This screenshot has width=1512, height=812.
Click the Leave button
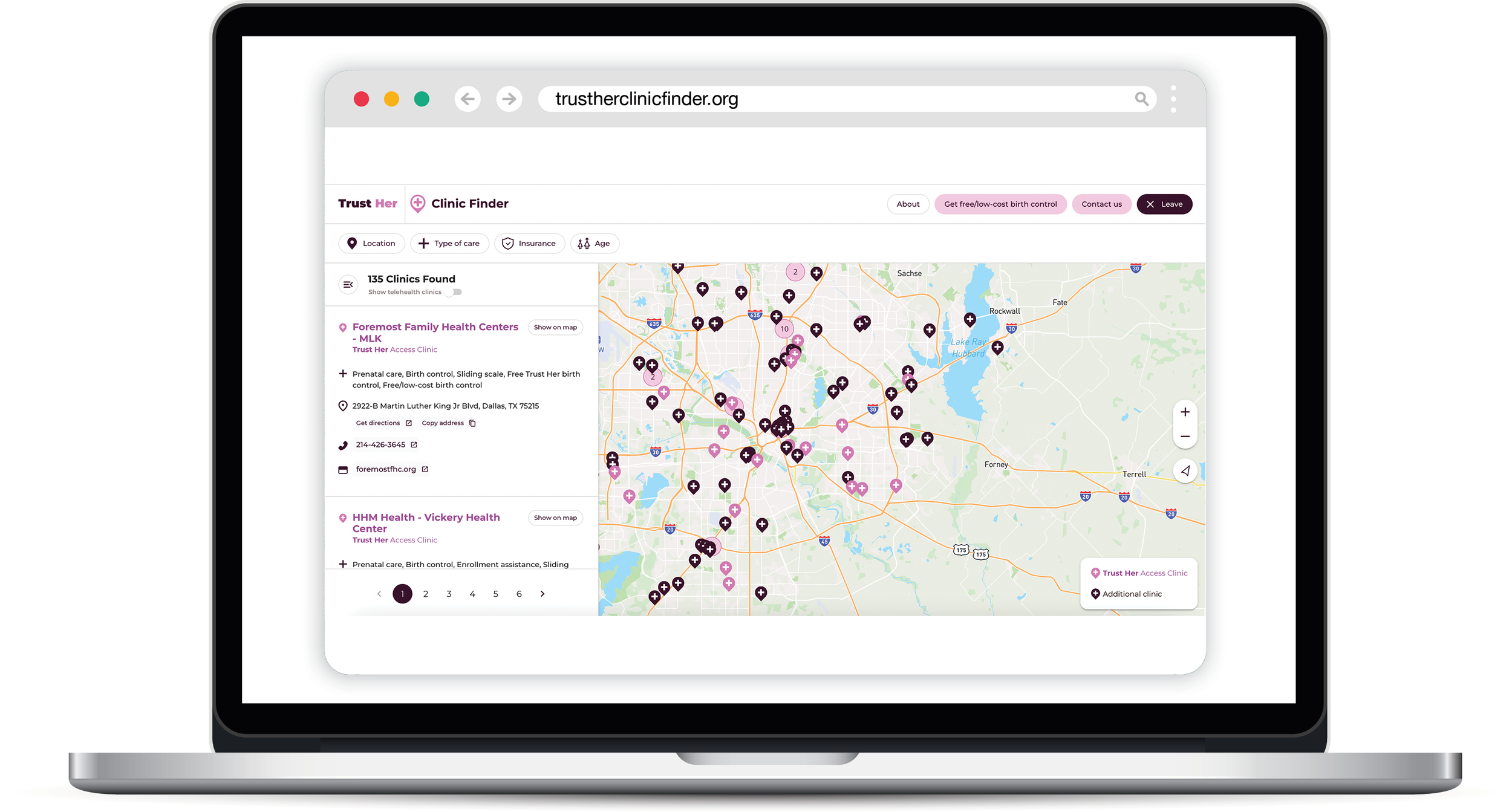(1164, 204)
